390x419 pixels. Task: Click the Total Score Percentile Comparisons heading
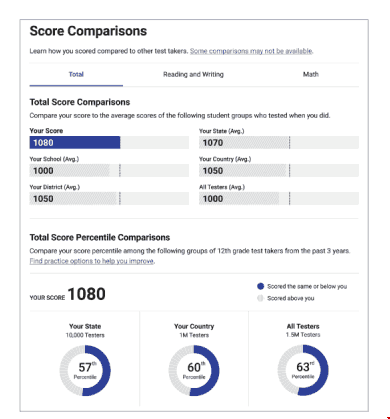pos(100,237)
